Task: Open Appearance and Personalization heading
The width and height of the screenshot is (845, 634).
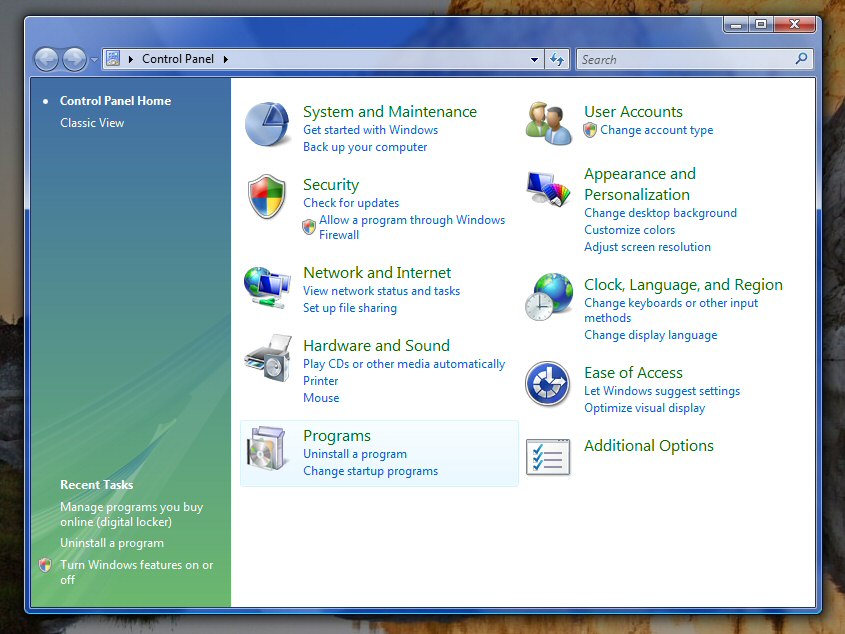Action: (x=640, y=184)
